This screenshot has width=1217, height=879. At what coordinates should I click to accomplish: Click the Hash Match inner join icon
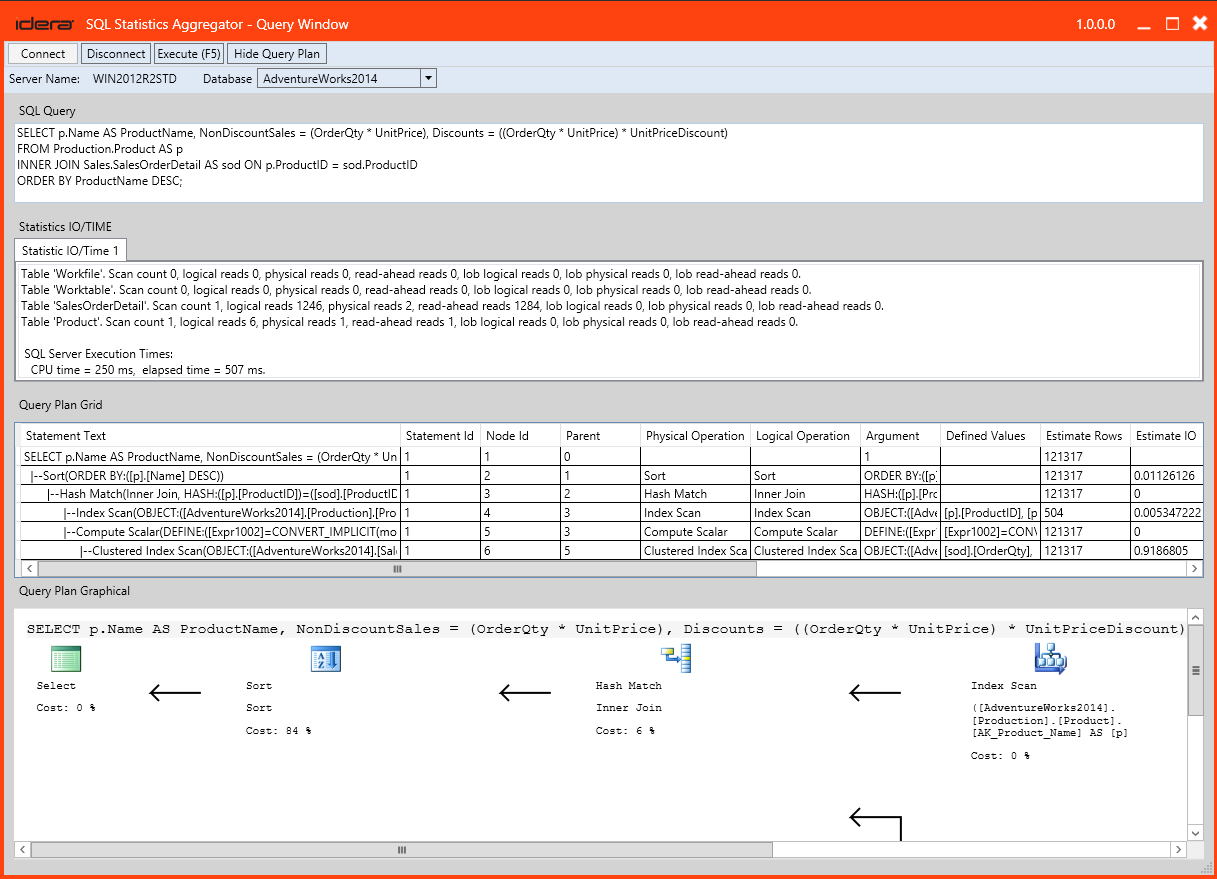(673, 658)
